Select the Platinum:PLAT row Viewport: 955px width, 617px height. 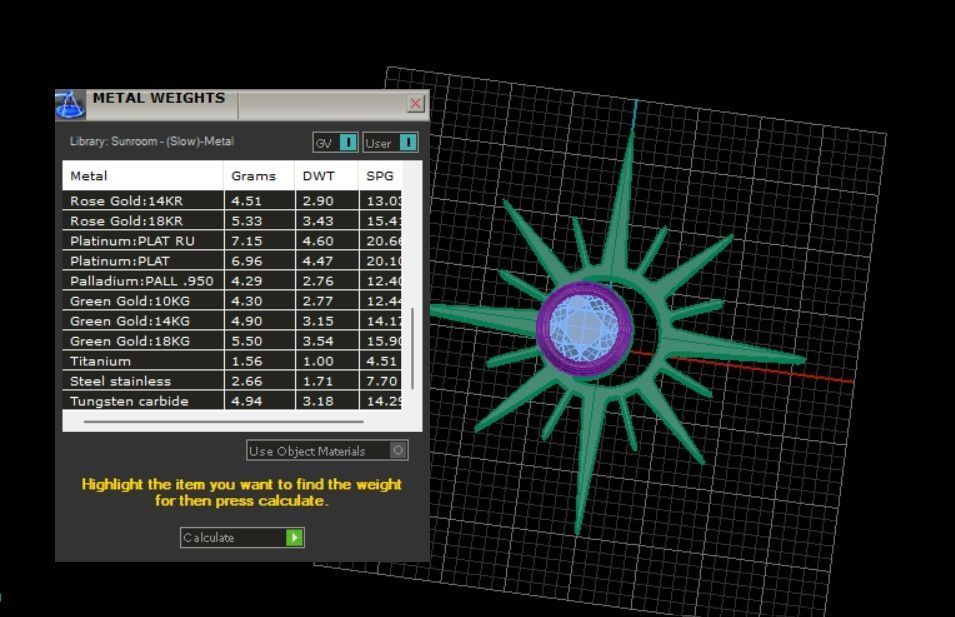click(x=232, y=261)
